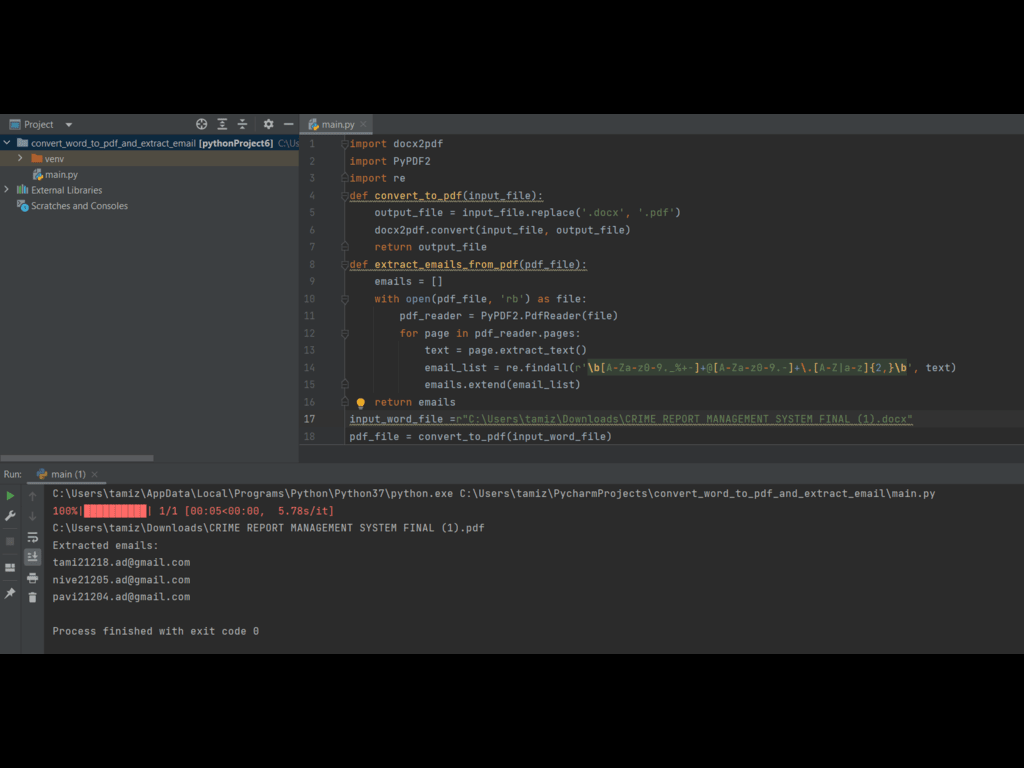Image resolution: width=1024 pixels, height=768 pixels.
Task: Fold the with block at line 10
Action: coord(345,299)
